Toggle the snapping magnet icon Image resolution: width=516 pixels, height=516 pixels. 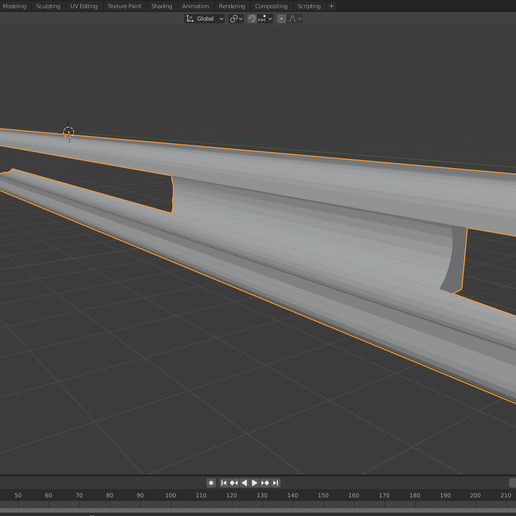point(252,19)
